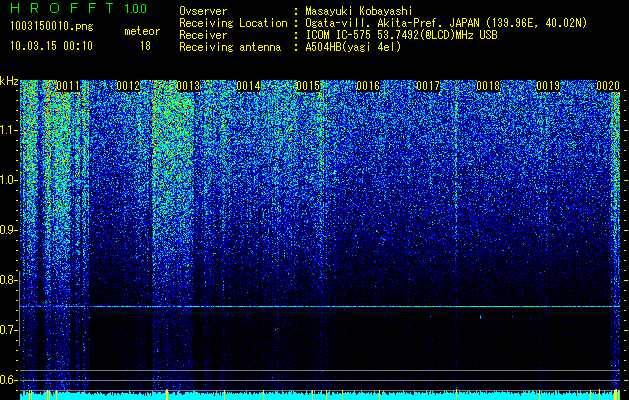Click the observer name Masayuki Kobayashi

click(x=359, y=11)
